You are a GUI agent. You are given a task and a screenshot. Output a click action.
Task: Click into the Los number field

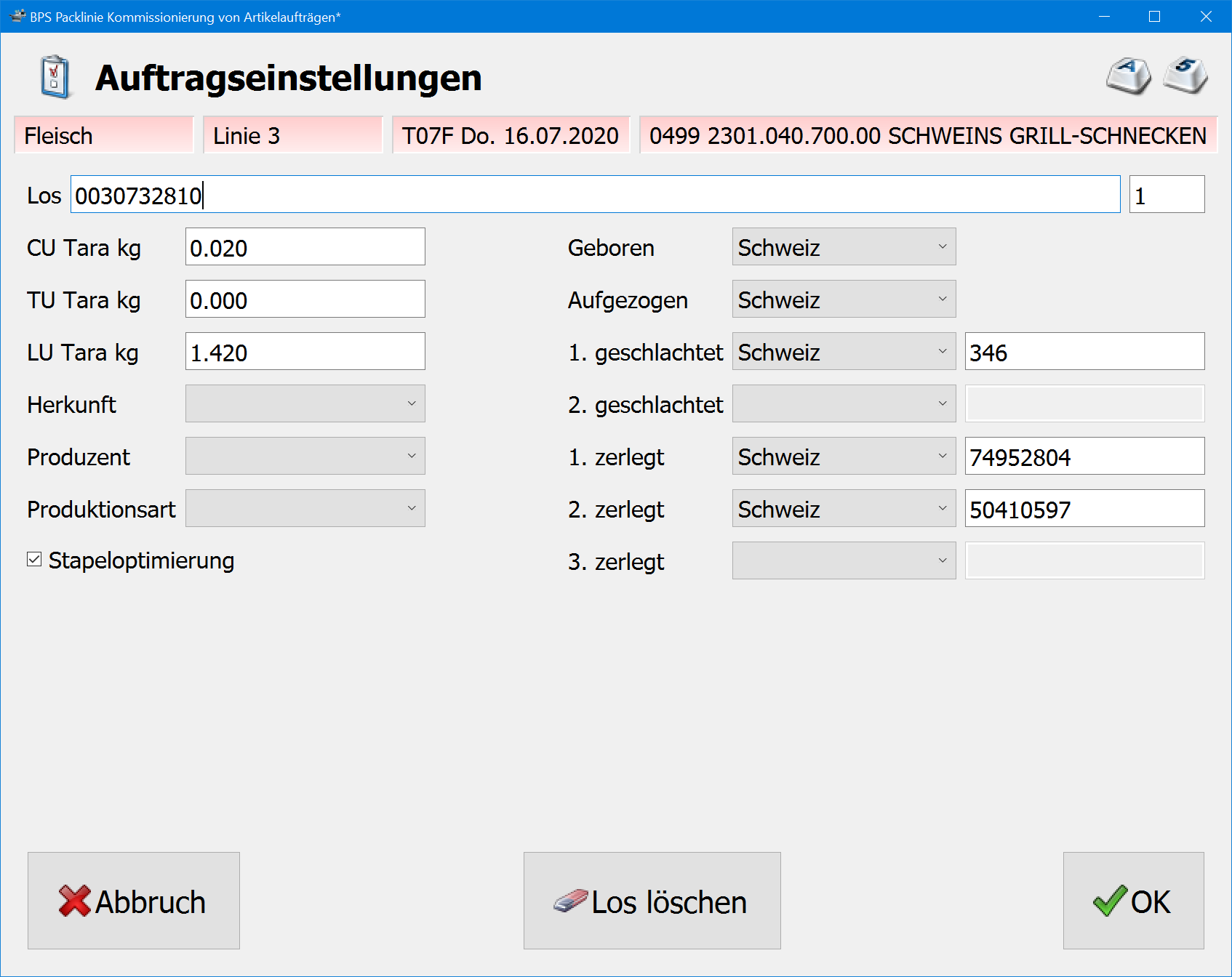coord(595,195)
